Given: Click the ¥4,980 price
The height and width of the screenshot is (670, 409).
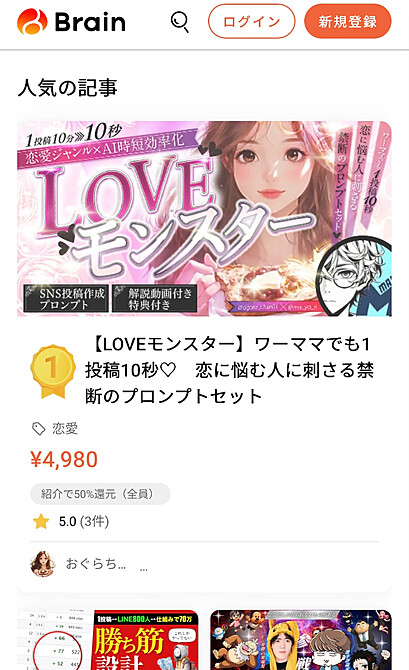Looking at the screenshot, I should pyautogui.click(x=64, y=459).
